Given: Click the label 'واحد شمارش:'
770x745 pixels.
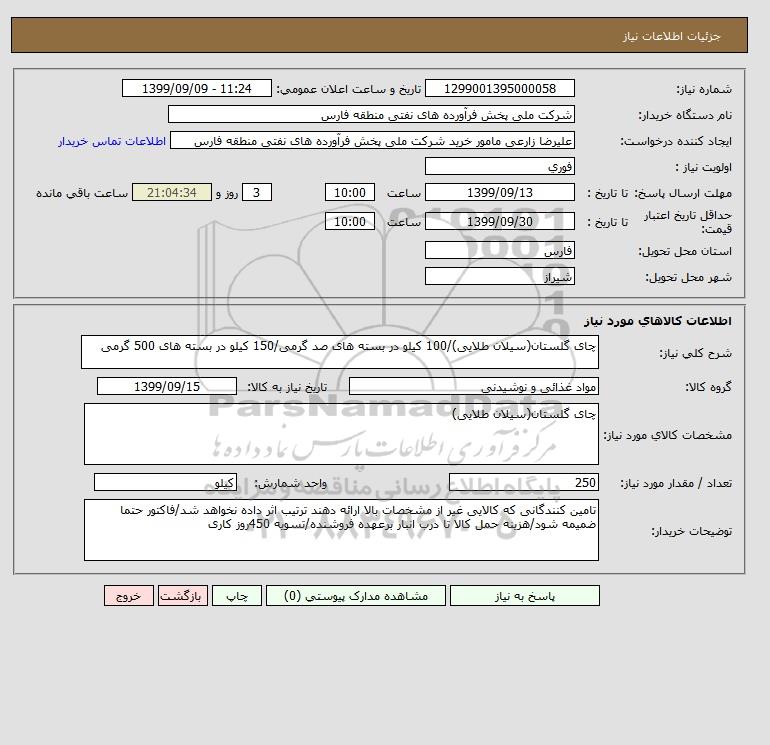Looking at the screenshot, I should [290, 483].
